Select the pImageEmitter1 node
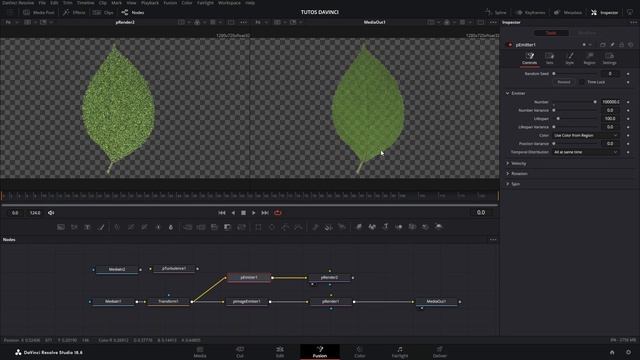This screenshot has width=640, height=360. click(x=247, y=302)
